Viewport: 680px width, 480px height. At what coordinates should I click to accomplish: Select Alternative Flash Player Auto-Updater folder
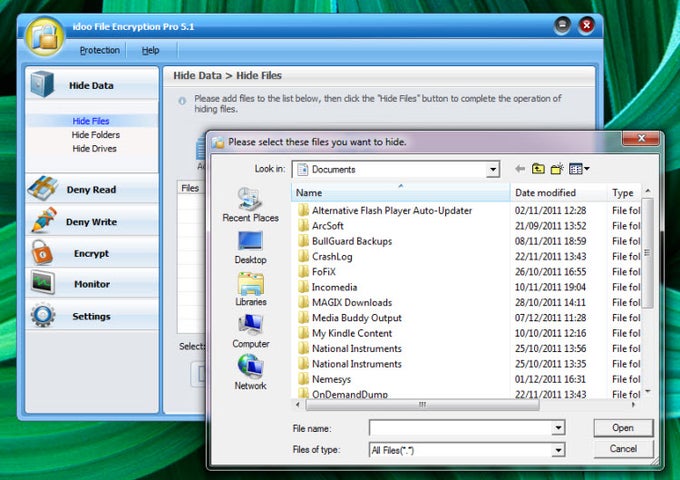point(392,210)
